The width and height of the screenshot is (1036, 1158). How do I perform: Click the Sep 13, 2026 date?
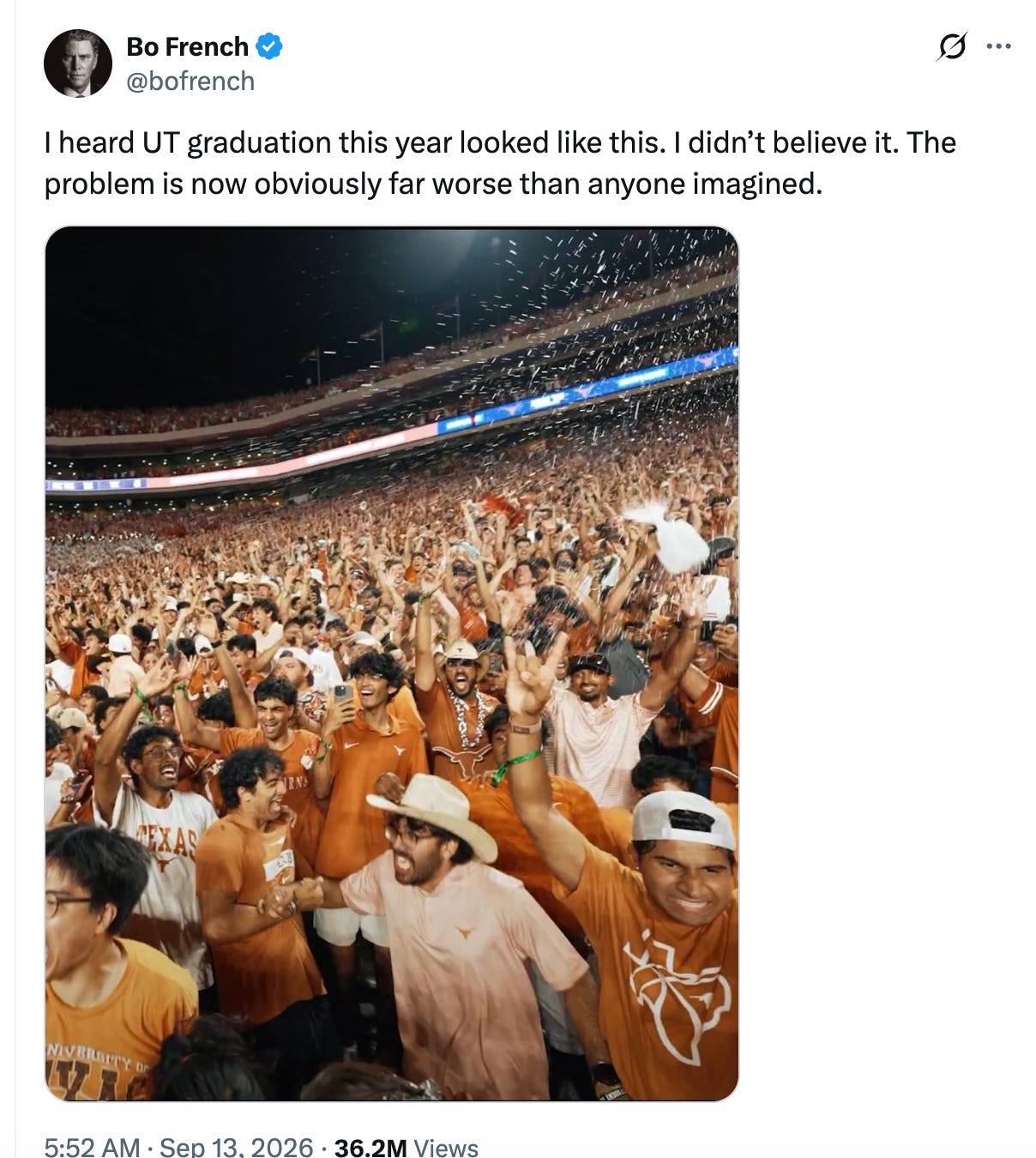(237, 1147)
